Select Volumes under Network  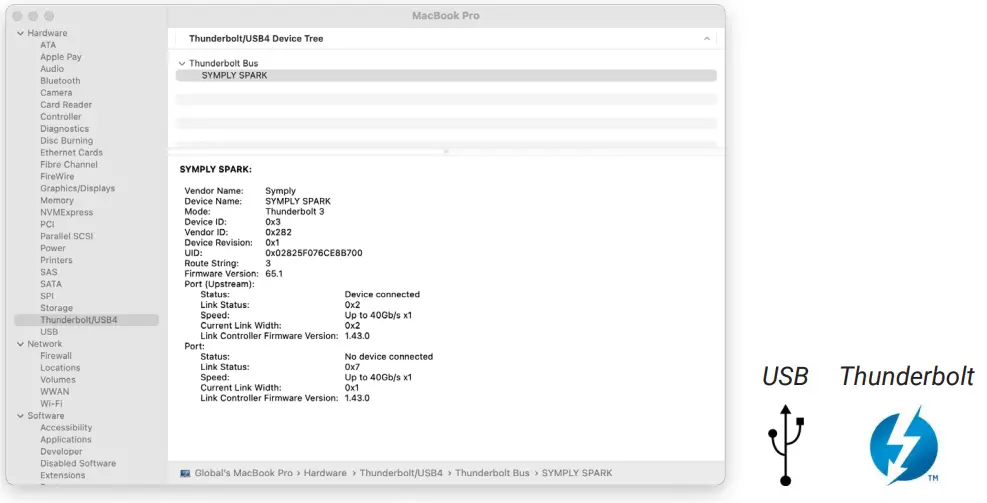point(58,380)
